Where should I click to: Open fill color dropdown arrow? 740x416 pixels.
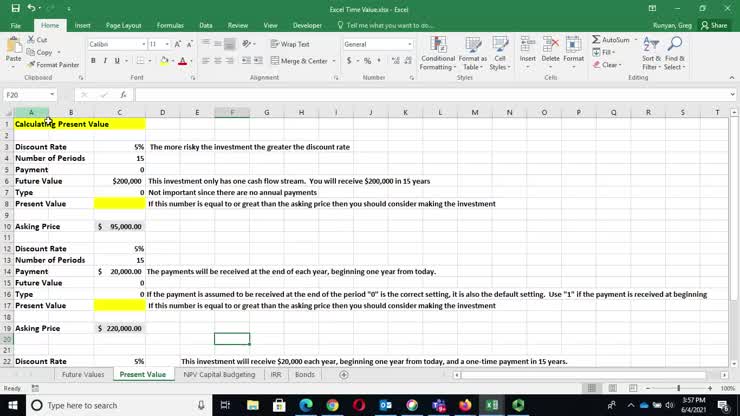(173, 61)
